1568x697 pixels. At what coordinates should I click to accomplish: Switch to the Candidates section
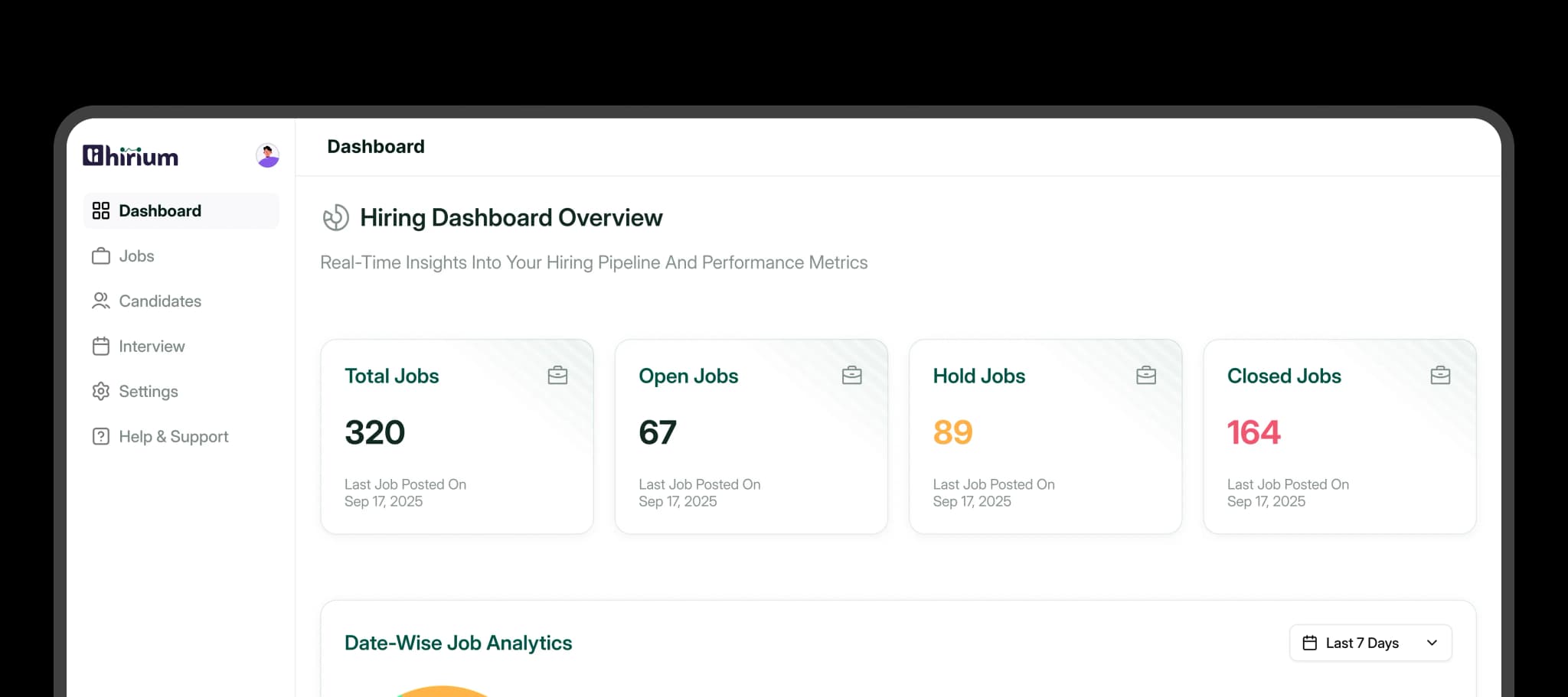click(160, 301)
